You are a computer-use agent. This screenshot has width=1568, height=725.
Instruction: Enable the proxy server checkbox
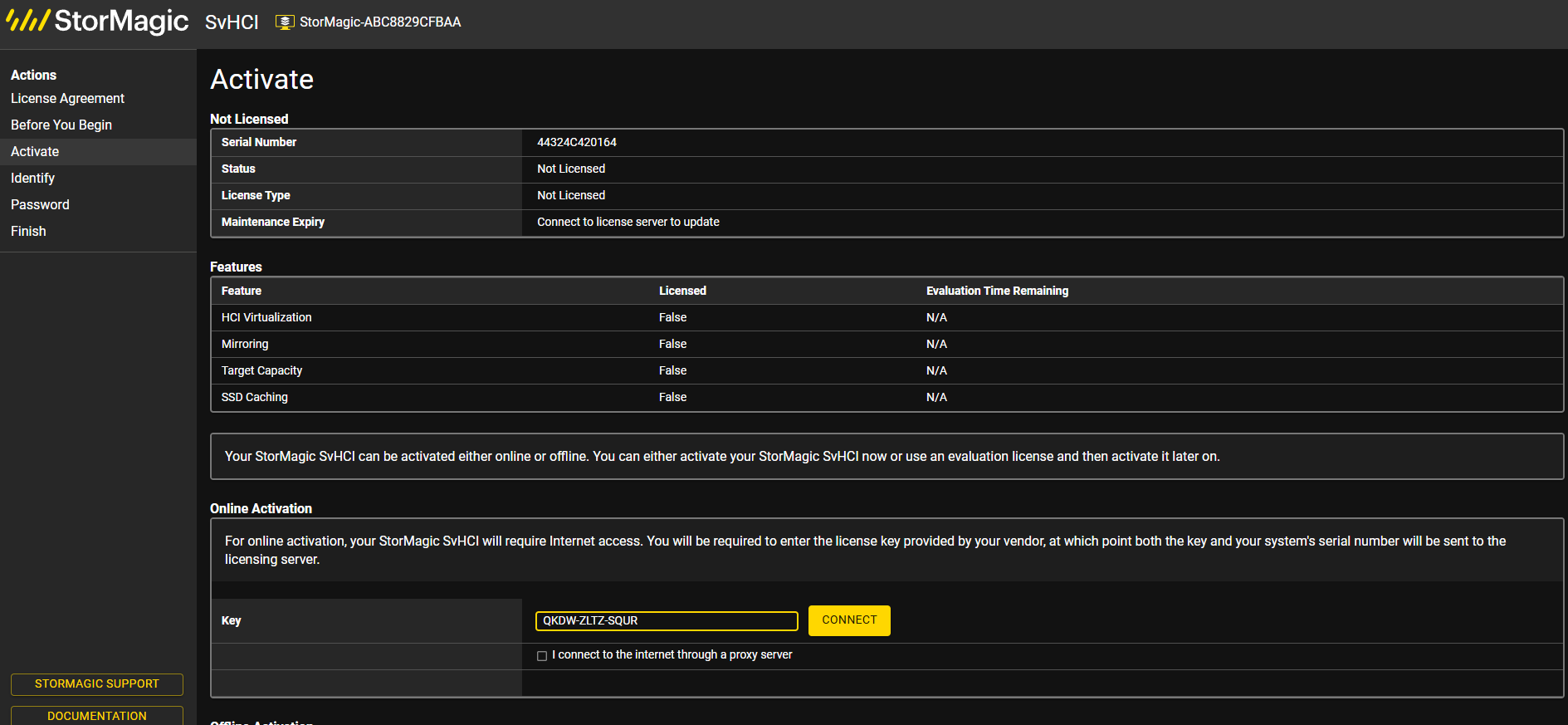coord(542,656)
